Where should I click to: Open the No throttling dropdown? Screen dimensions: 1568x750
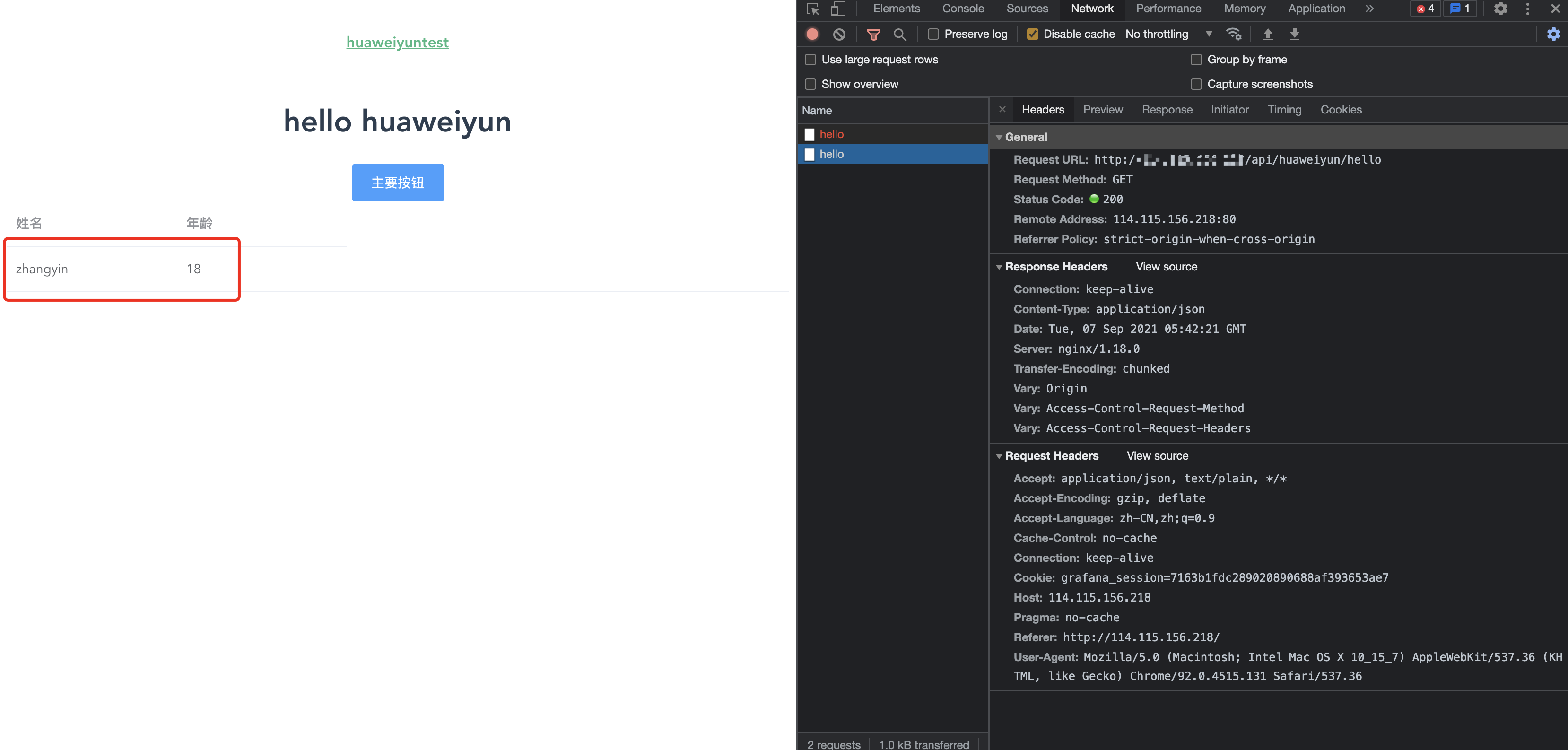pos(1168,34)
